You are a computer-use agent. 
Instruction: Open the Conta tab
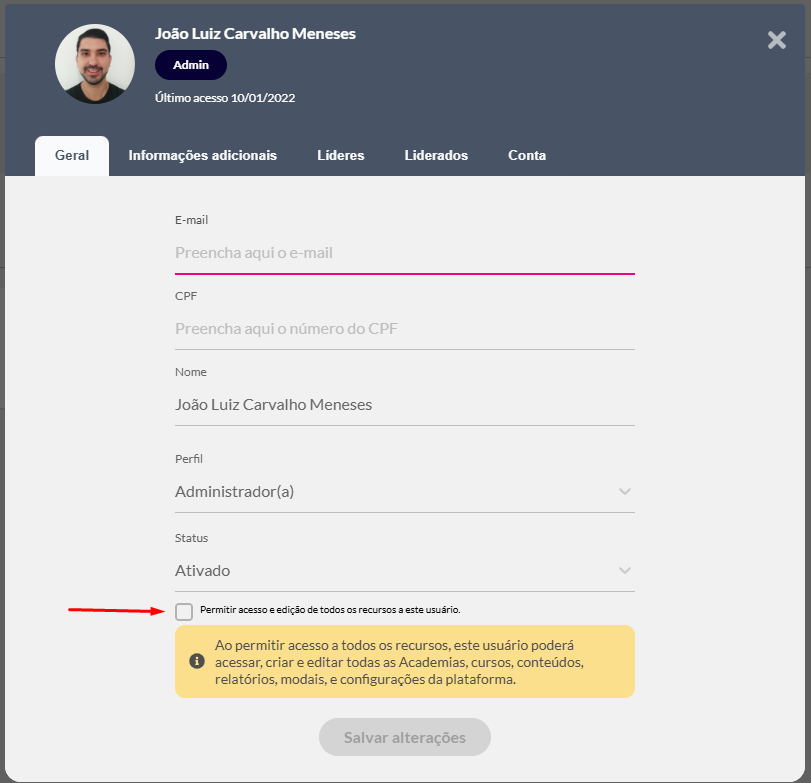(526, 156)
